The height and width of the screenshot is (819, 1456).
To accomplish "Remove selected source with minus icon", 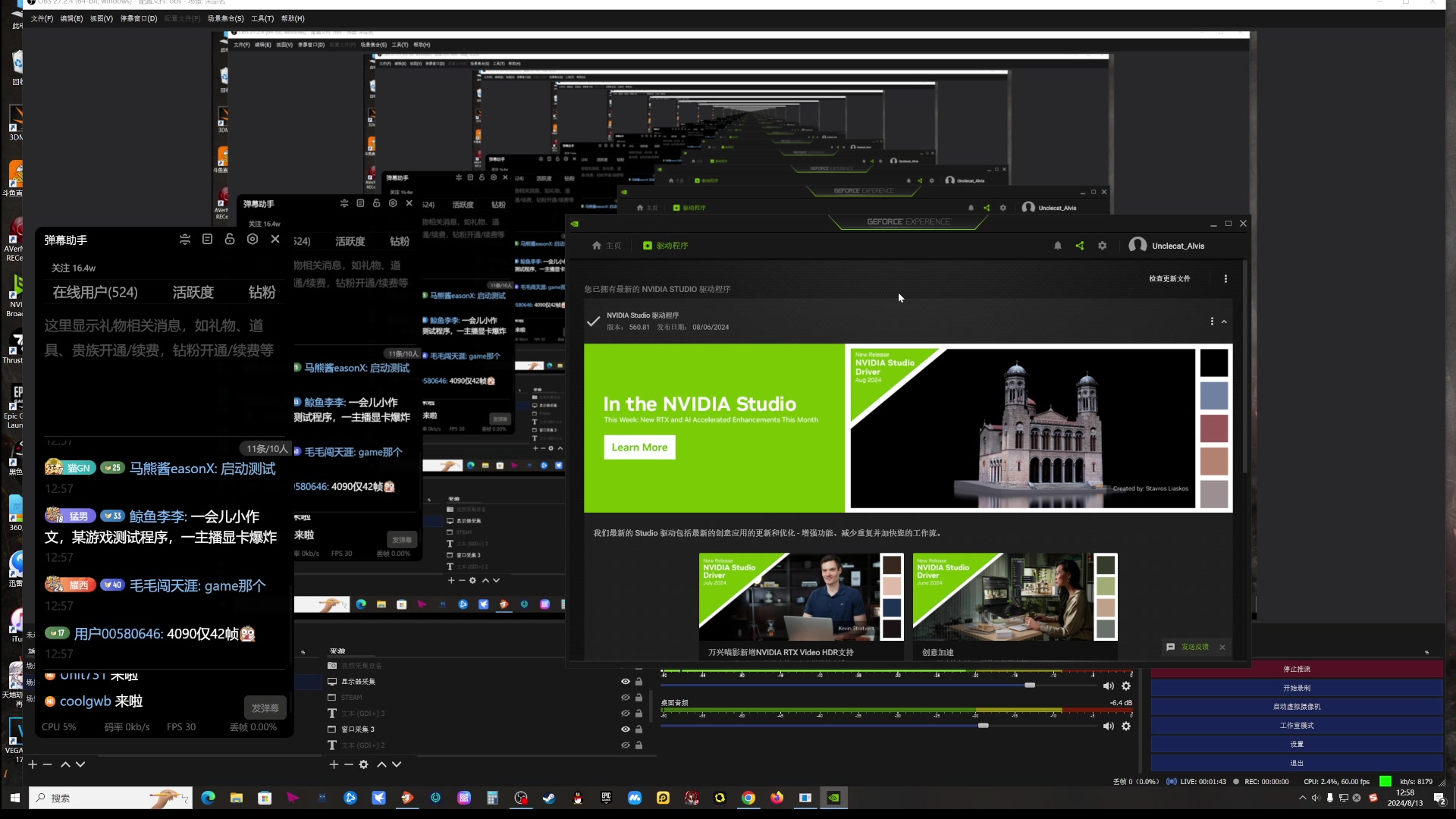I will tap(349, 764).
